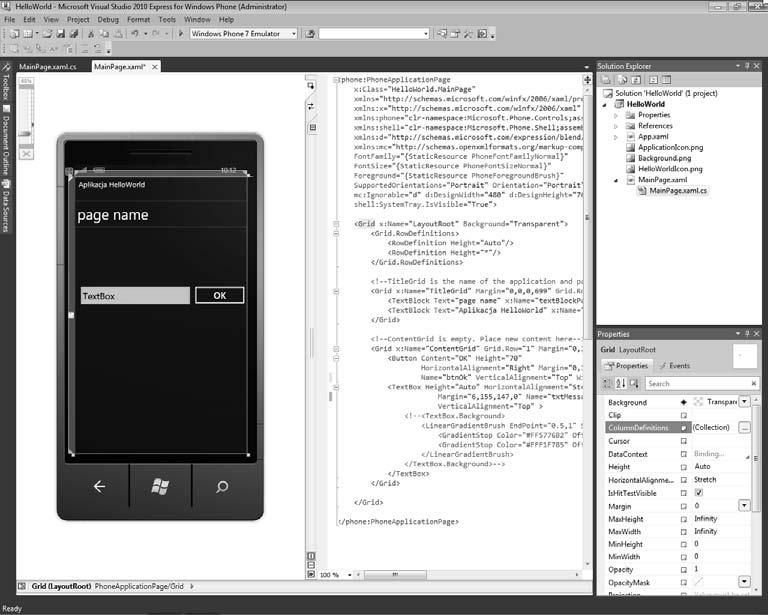Expand the App.xaml node
This screenshot has height=615, width=768.
pyautogui.click(x=616, y=137)
